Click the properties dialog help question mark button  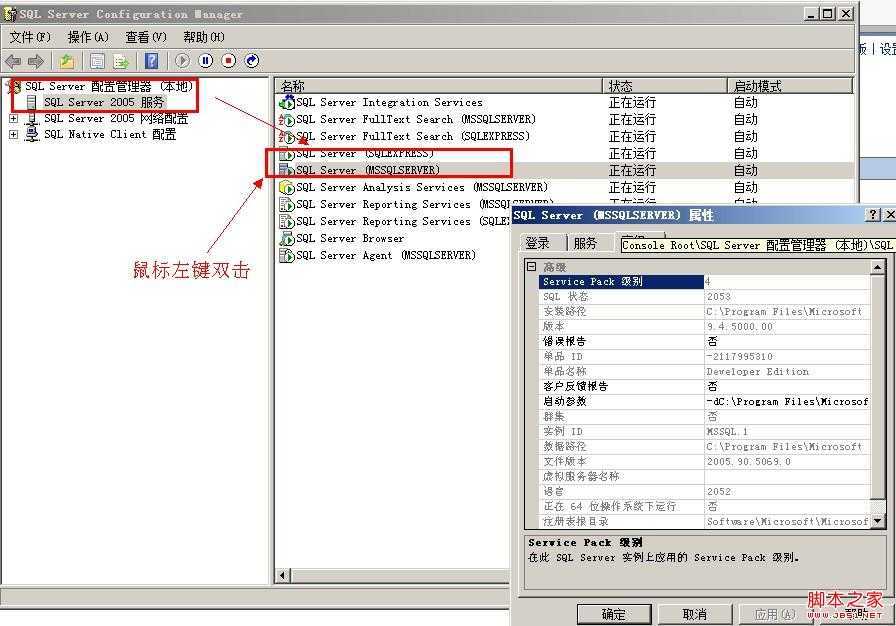pos(873,215)
